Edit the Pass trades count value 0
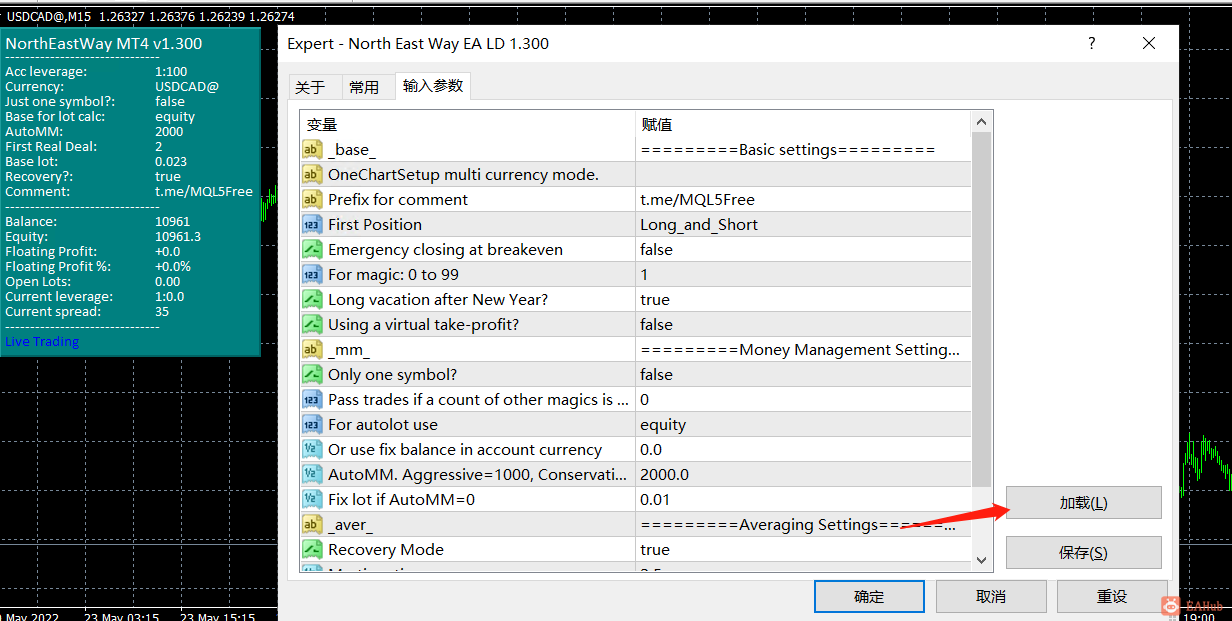This screenshot has height=621, width=1232. click(804, 400)
